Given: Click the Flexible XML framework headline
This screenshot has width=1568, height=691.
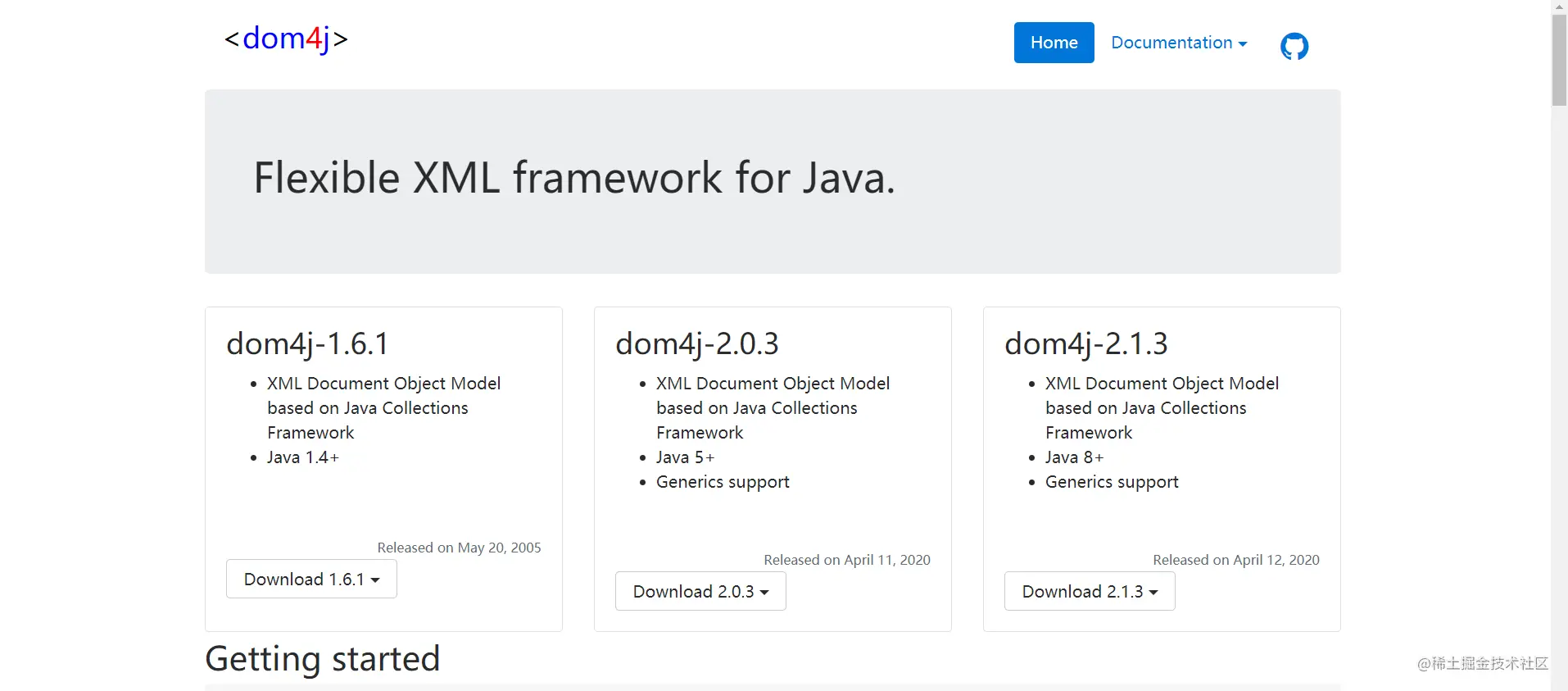Looking at the screenshot, I should [574, 178].
